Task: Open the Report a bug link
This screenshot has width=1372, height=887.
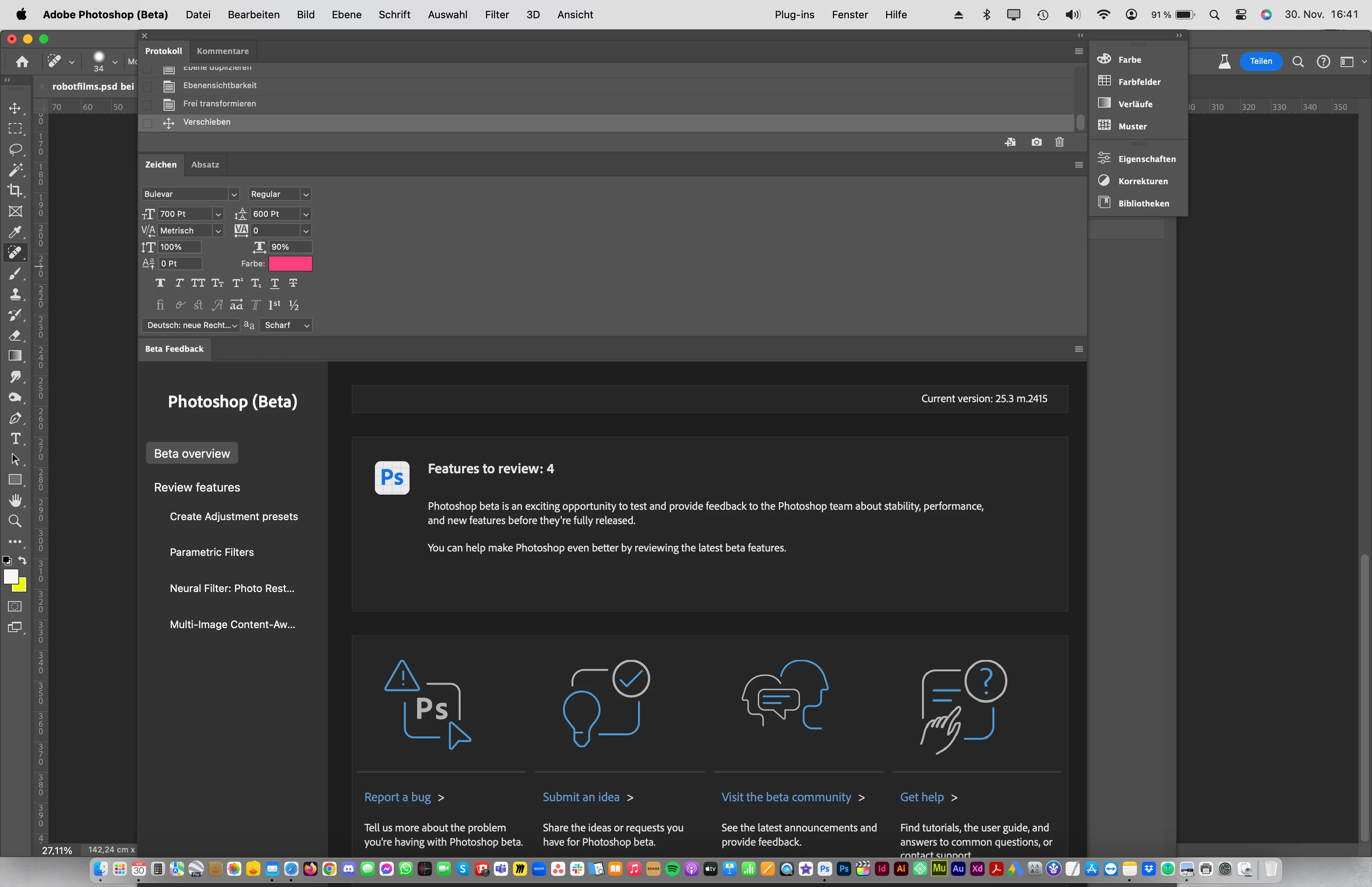Action: (x=397, y=797)
